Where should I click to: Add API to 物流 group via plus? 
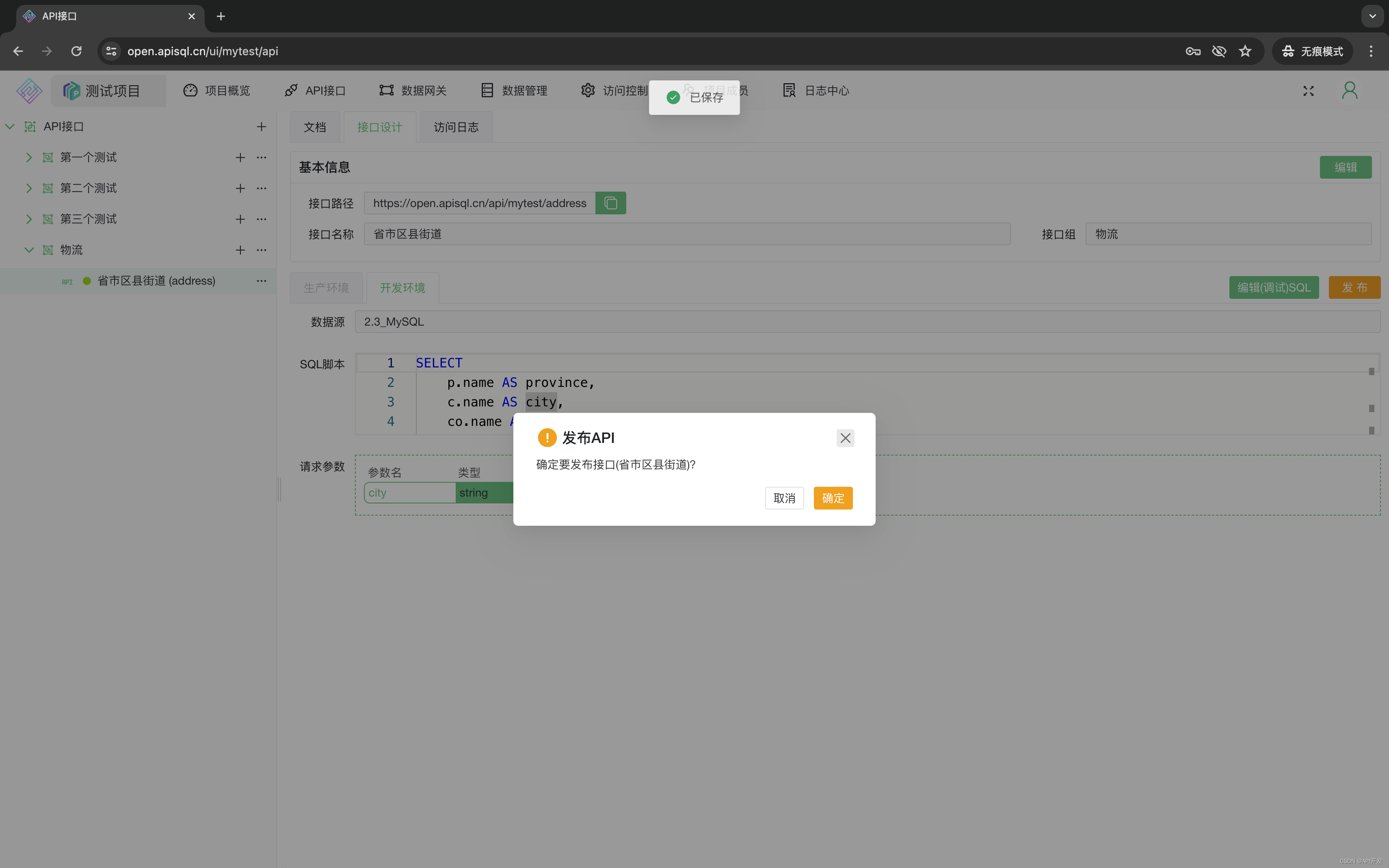point(240,250)
